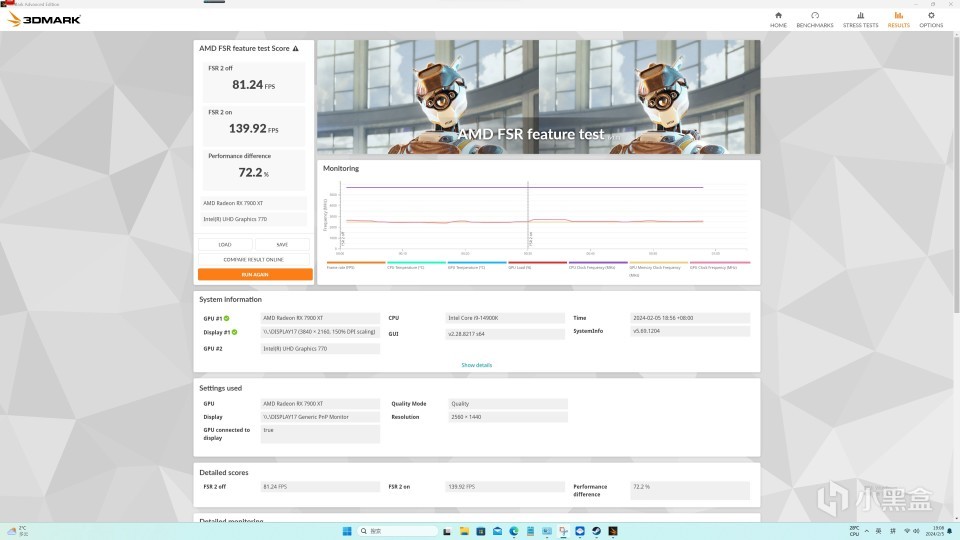Click the Intel Core i9-14900K CPU field
This screenshot has height=540, width=960.
tap(505, 318)
